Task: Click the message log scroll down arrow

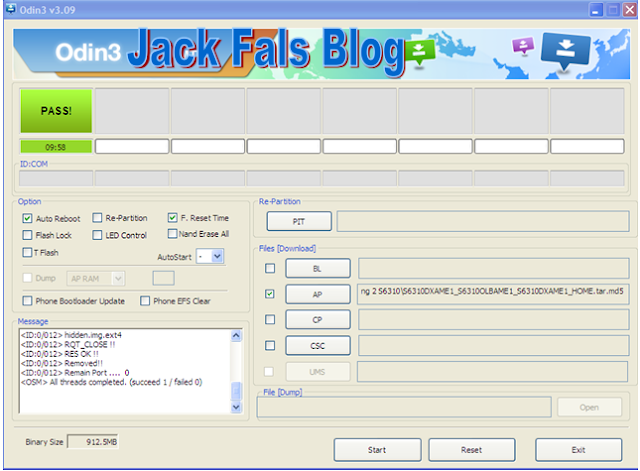Action: click(x=236, y=407)
